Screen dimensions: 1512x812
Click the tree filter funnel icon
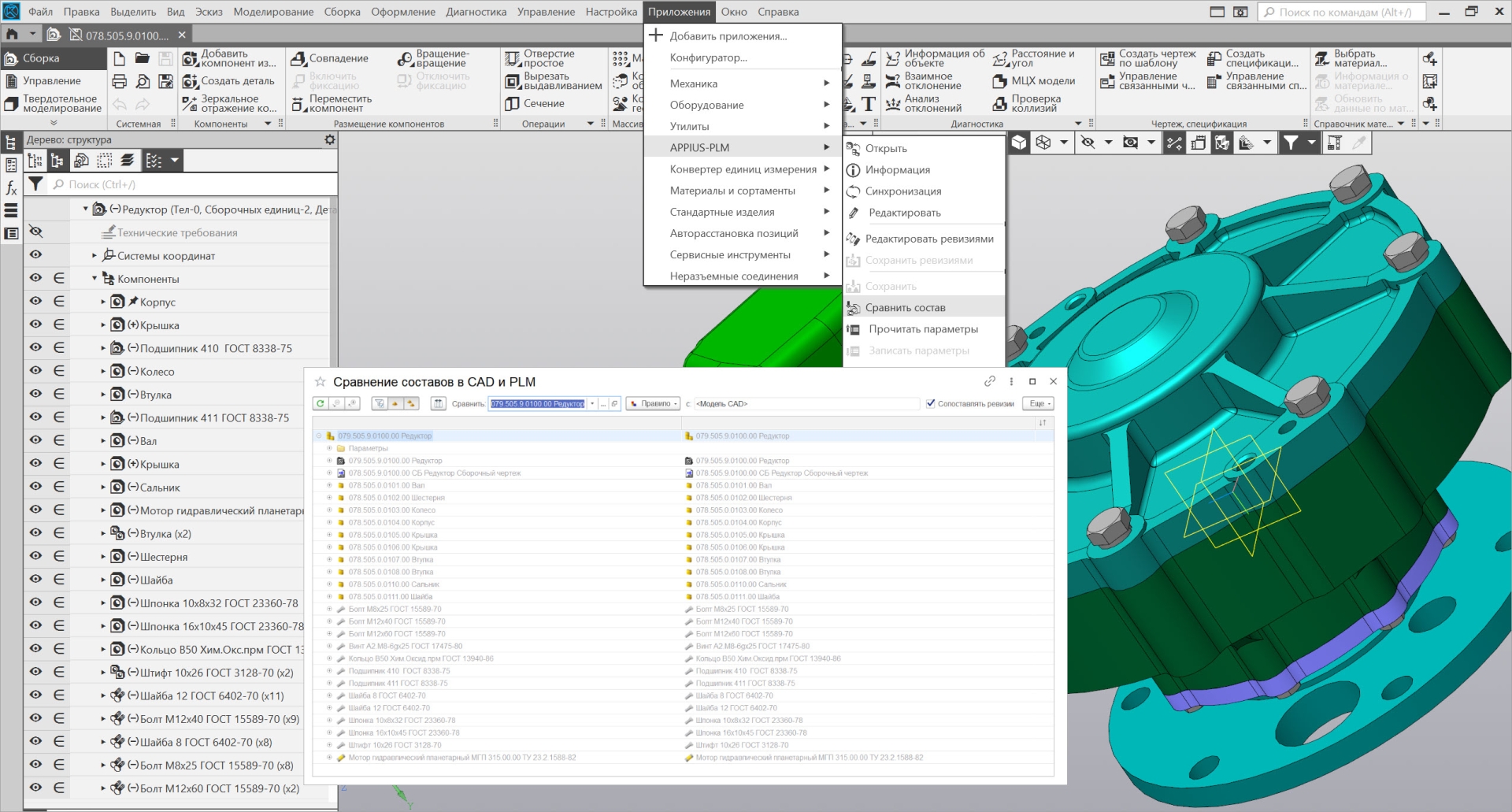point(35,184)
